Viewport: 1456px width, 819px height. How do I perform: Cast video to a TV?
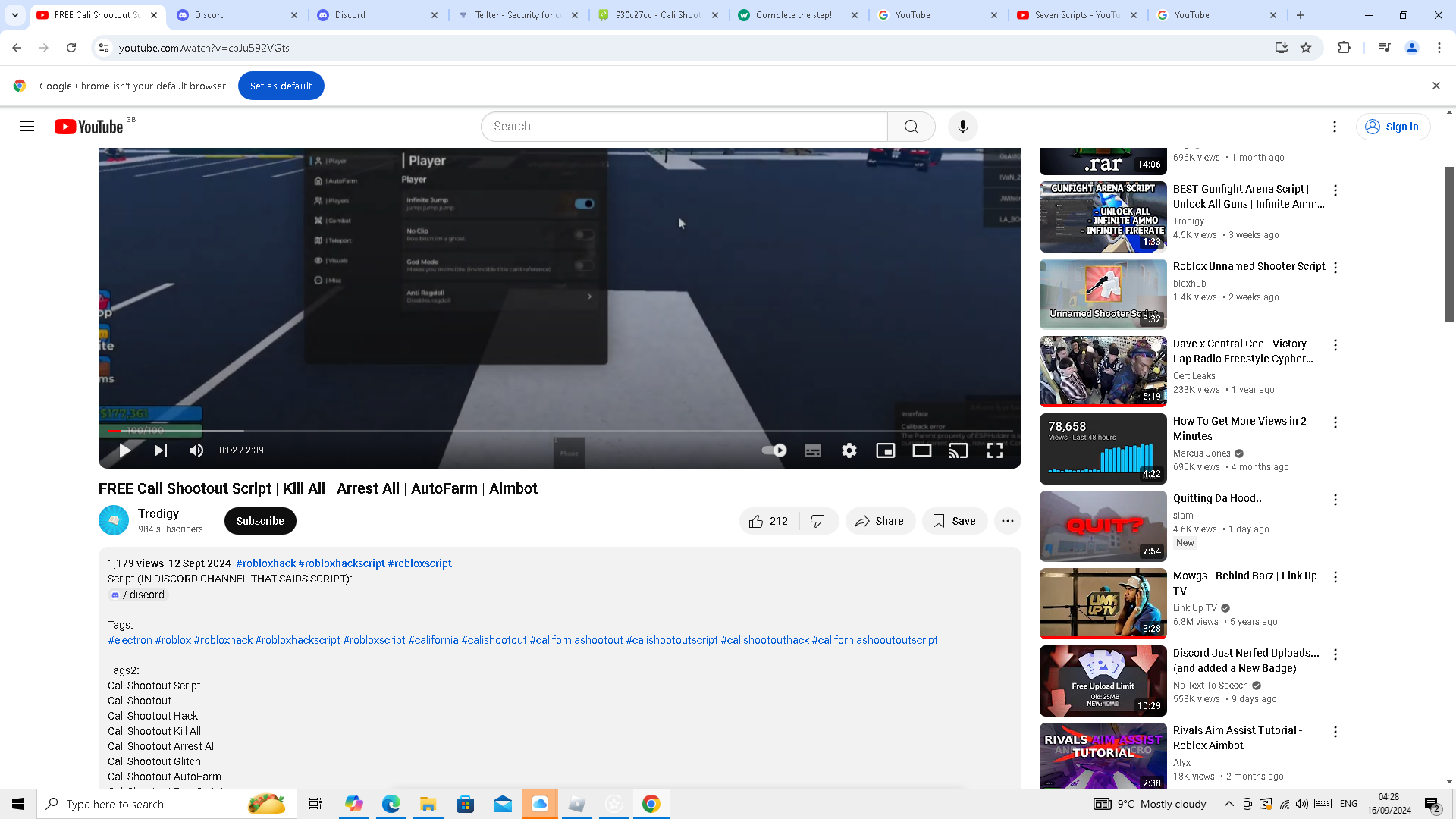(x=959, y=450)
